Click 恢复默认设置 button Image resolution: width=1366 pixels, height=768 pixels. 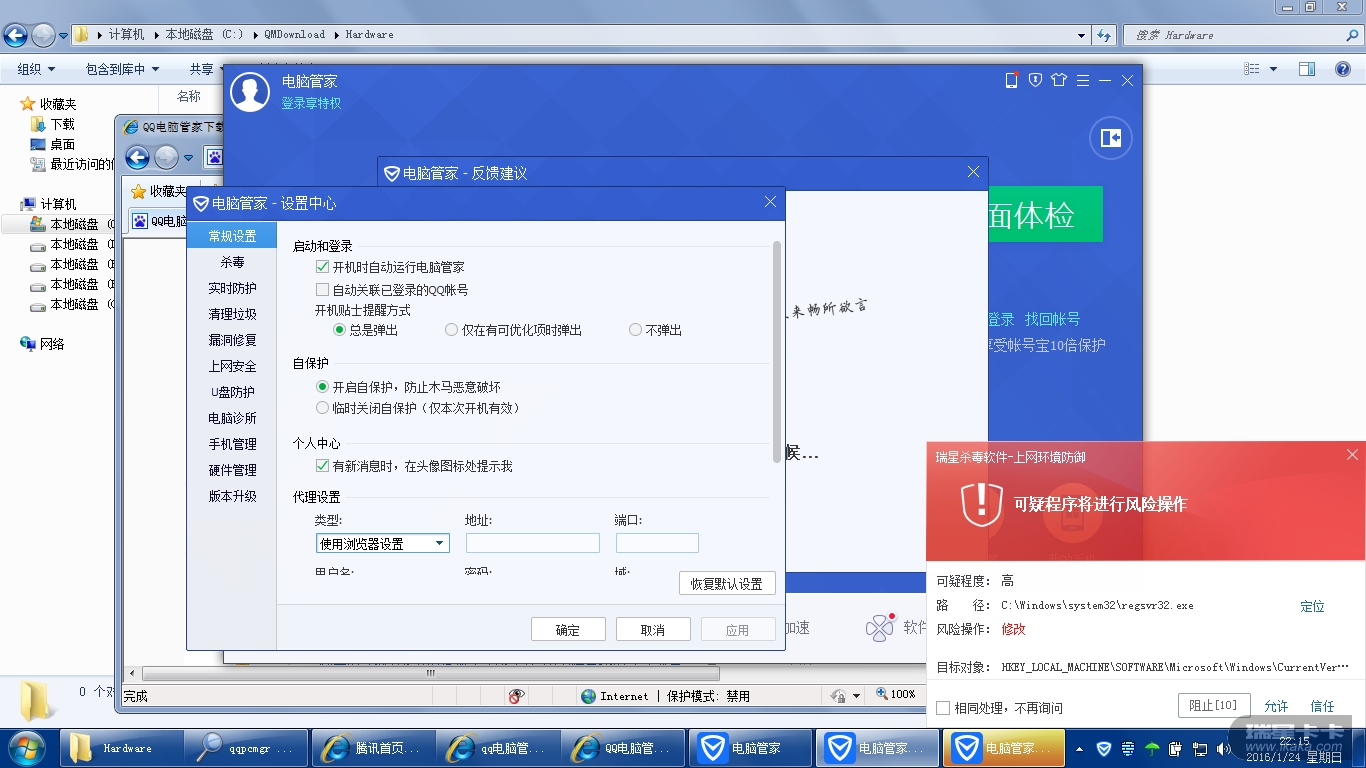[727, 584]
